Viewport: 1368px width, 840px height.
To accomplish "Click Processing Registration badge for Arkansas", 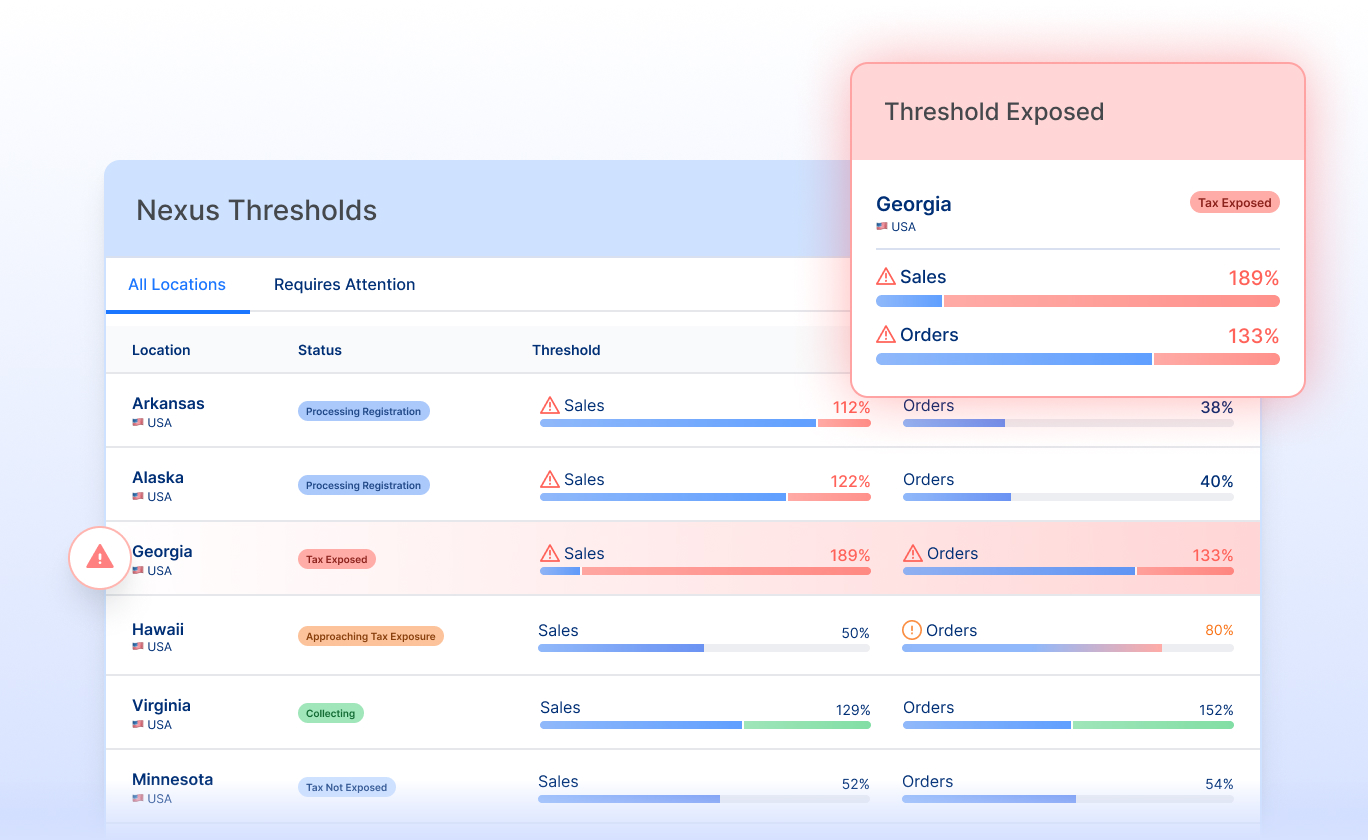I will (364, 411).
